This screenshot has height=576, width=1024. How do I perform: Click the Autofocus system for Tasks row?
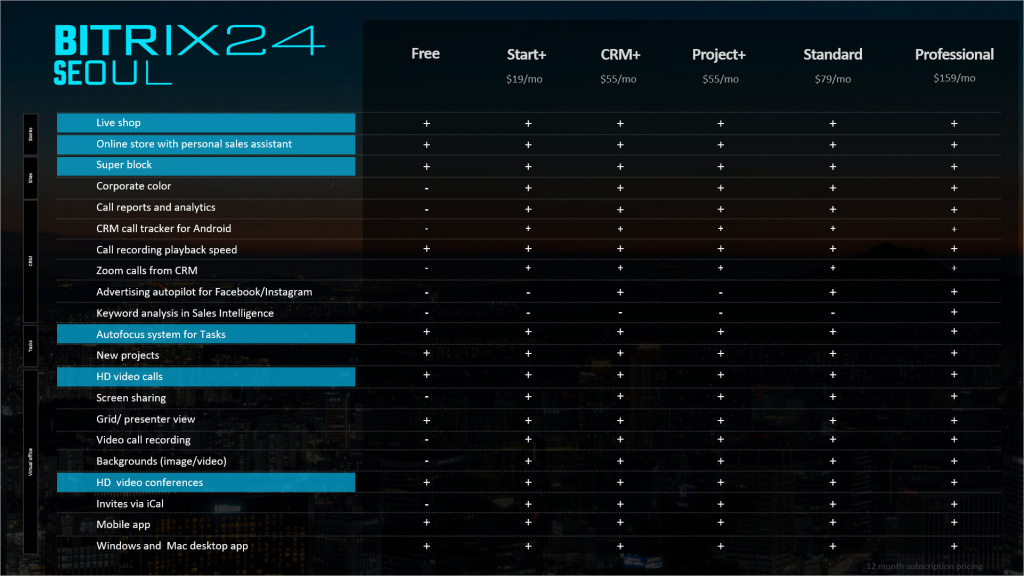206,334
